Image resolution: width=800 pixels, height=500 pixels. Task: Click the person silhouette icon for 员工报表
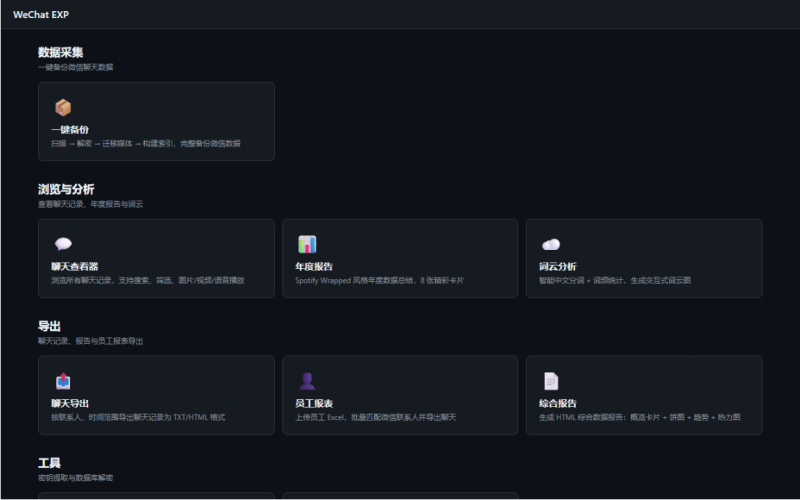(307, 381)
